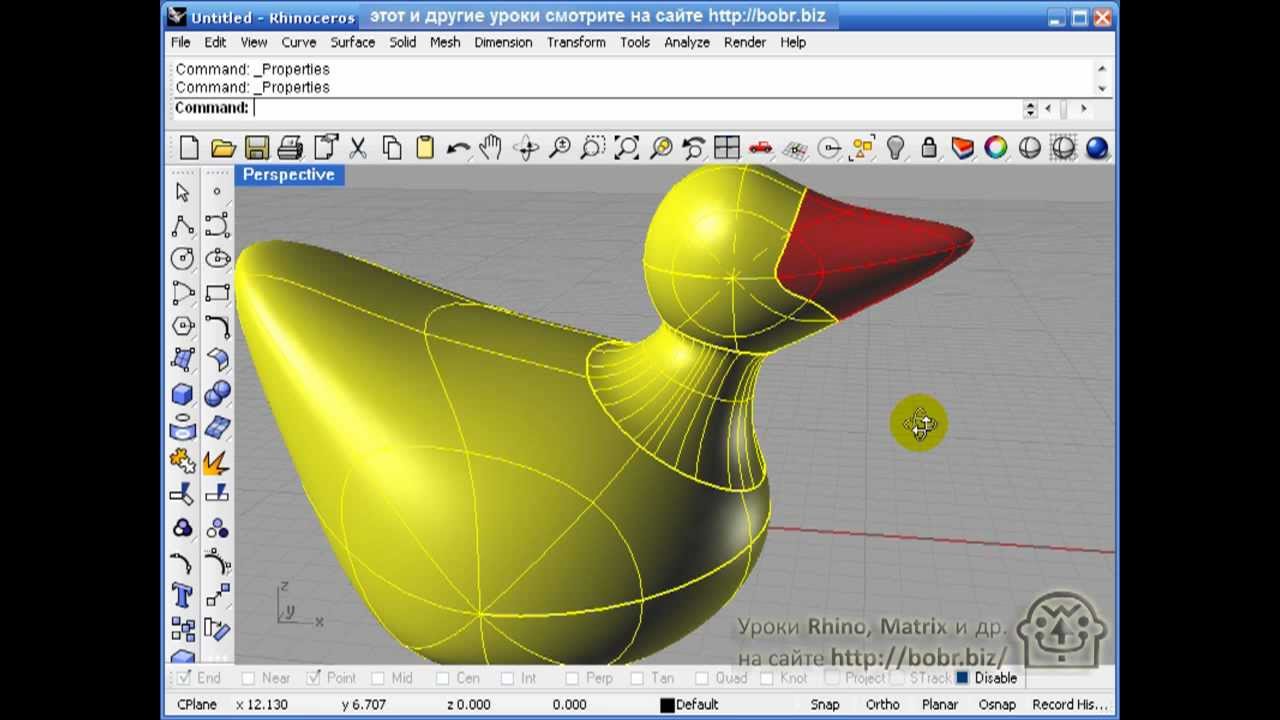Screen dimensions: 1280x720
Task: Click the Set CPlane grid icon
Action: coord(795,148)
